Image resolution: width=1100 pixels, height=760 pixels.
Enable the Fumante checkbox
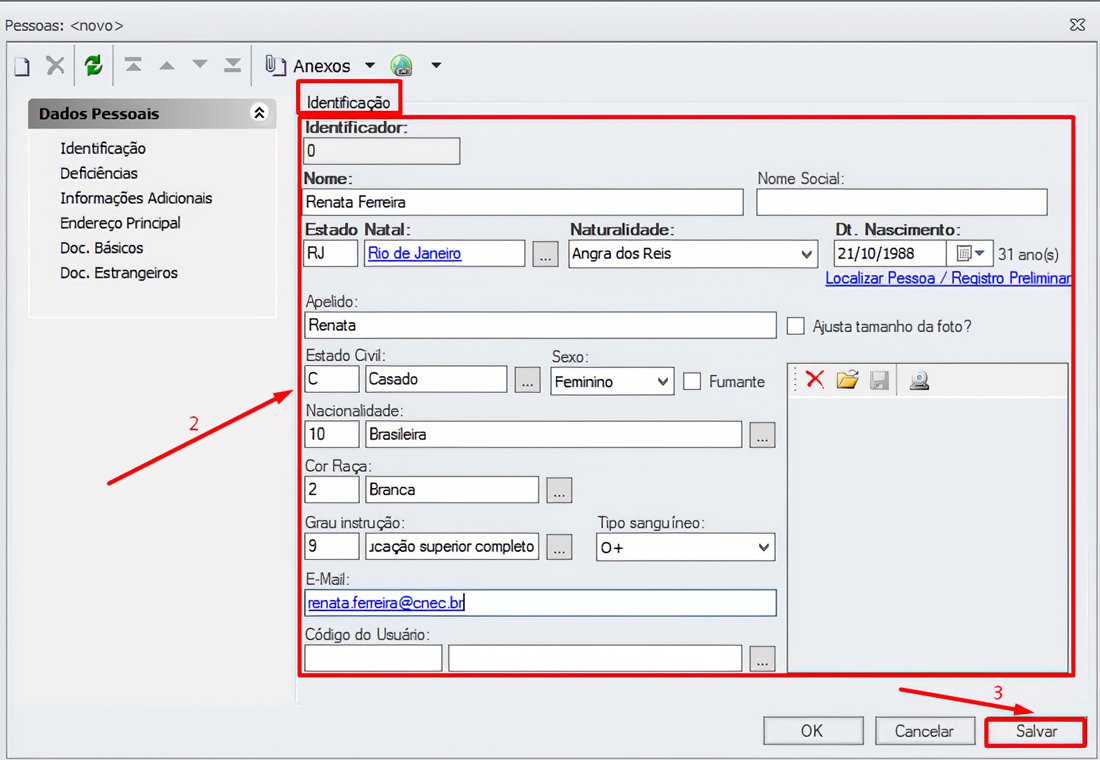pos(692,381)
